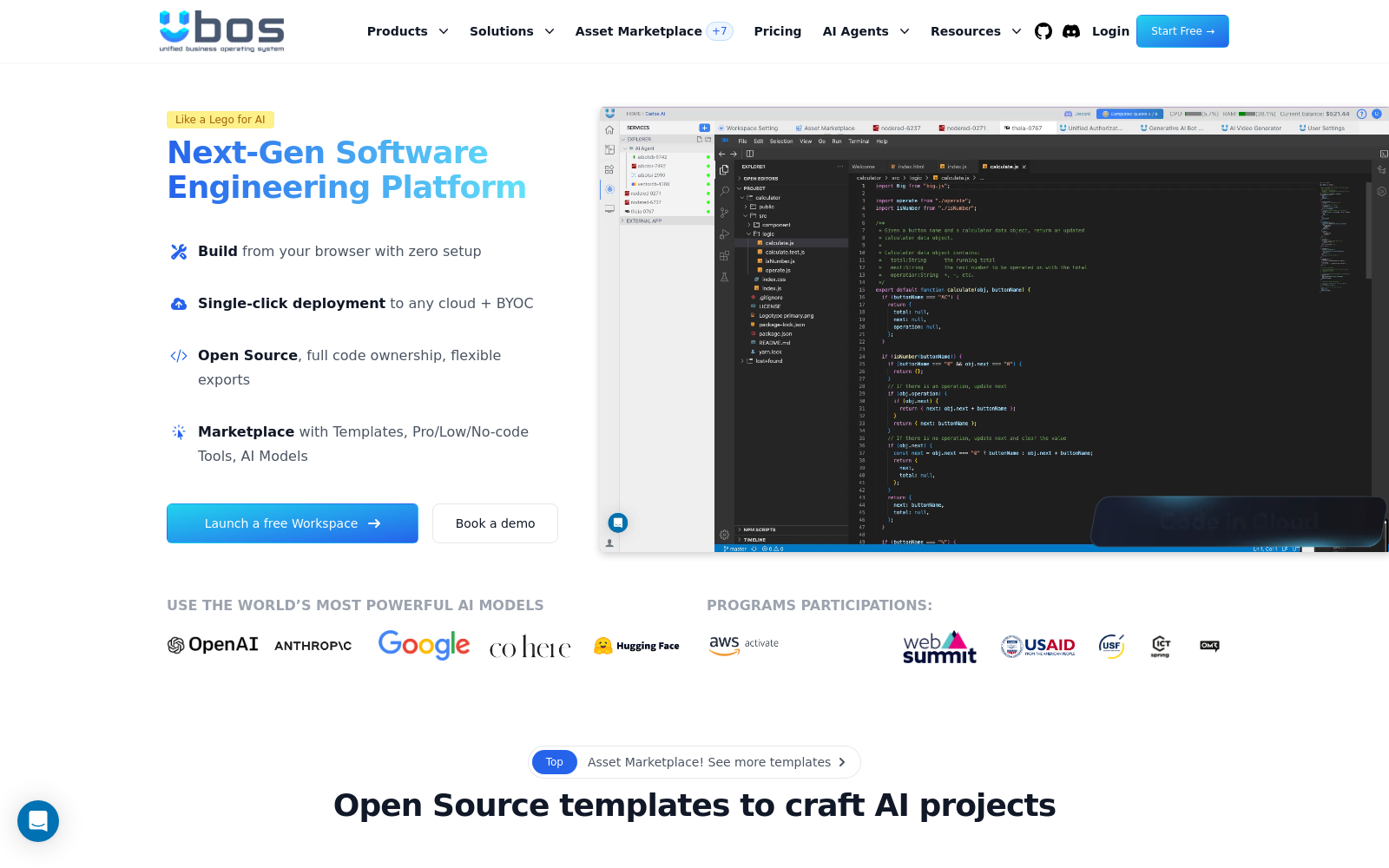Viewport: 1389px width, 868px height.
Task: Click "USE THE WORLD'S MOST POWERFUL AI MODELS"
Action: (x=355, y=606)
